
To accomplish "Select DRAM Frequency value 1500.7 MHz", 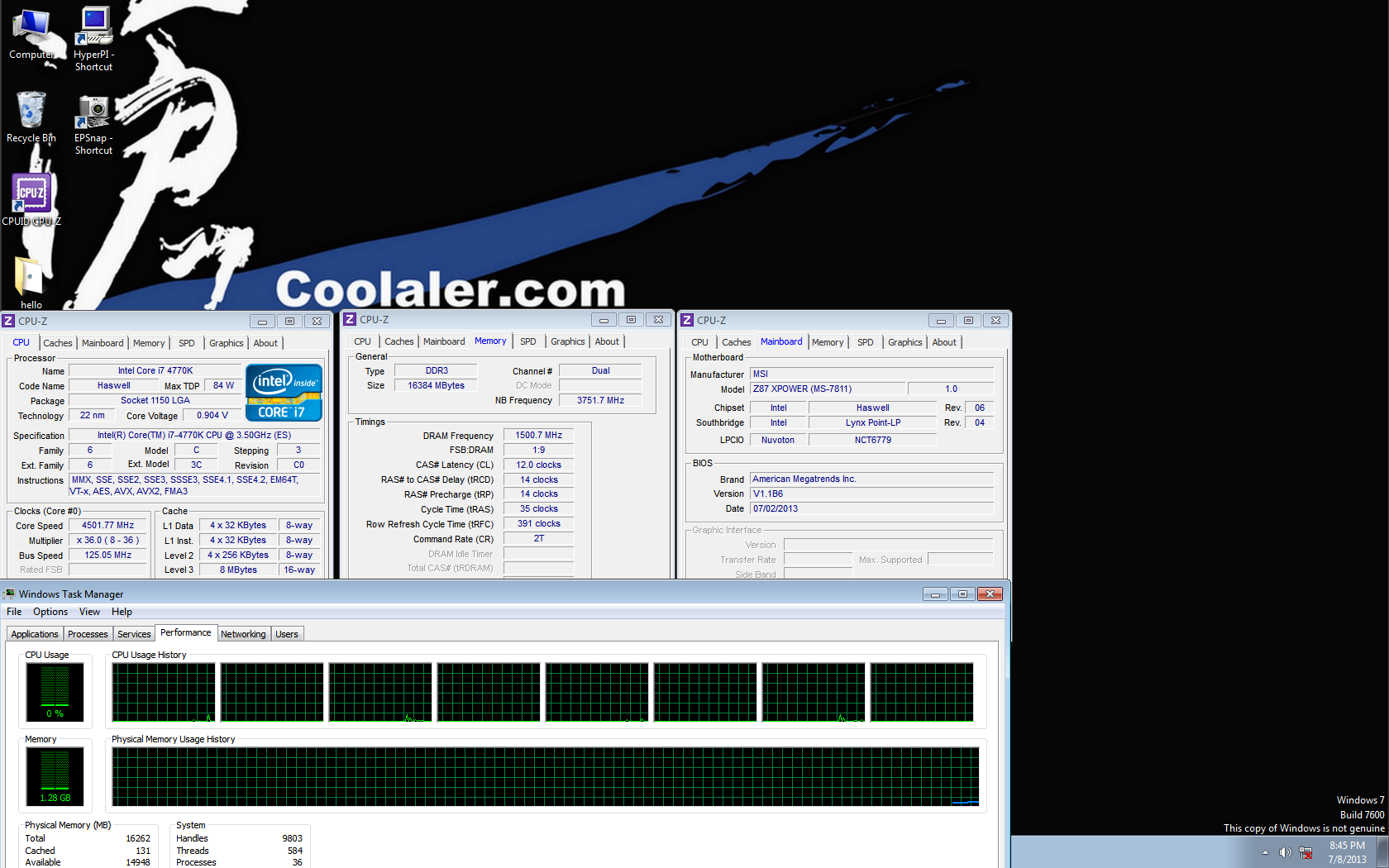I will (538, 435).
